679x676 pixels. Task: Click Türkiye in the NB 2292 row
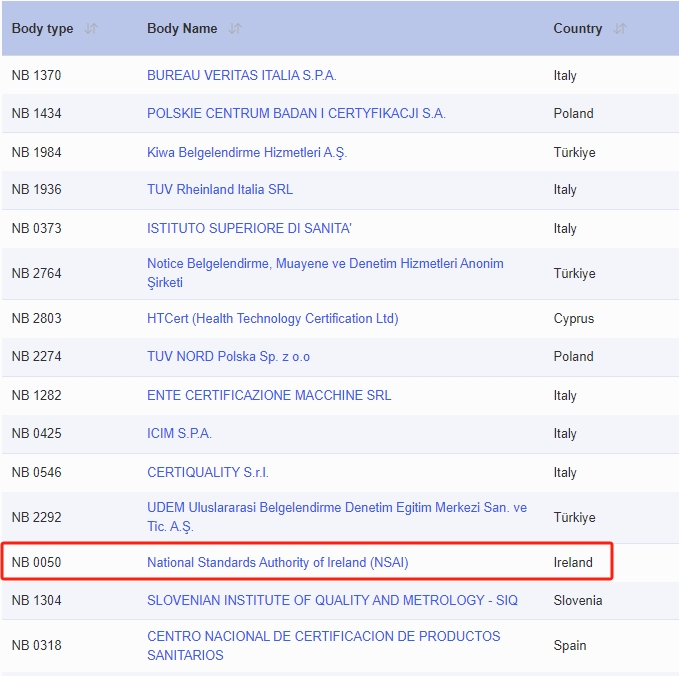[x=574, y=518]
